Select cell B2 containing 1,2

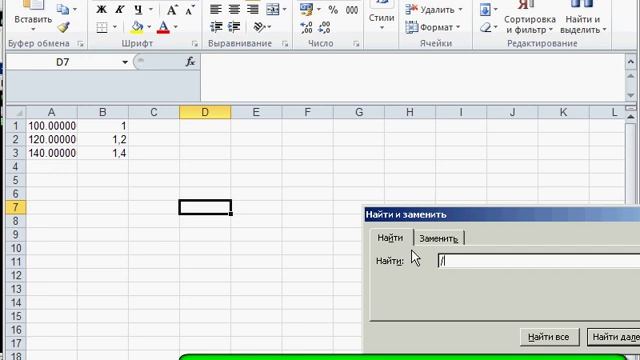[103, 140]
